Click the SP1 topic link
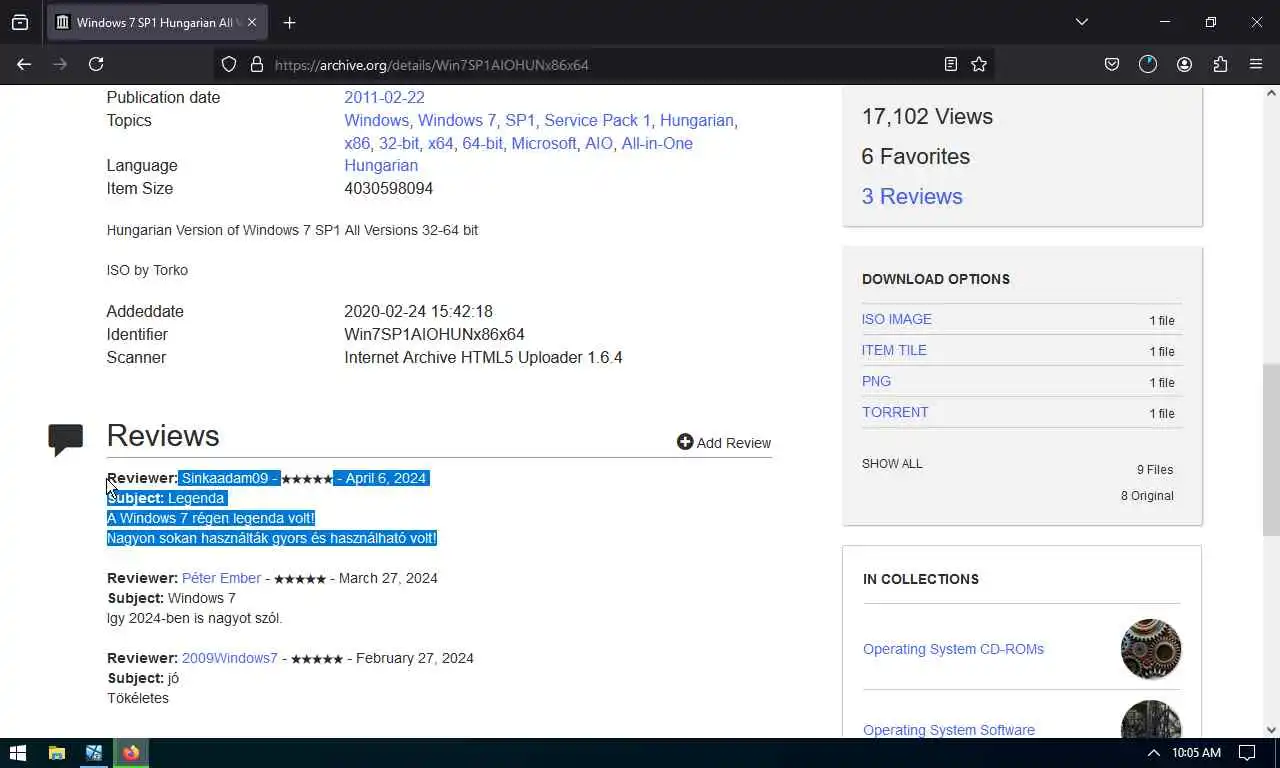 [x=520, y=120]
